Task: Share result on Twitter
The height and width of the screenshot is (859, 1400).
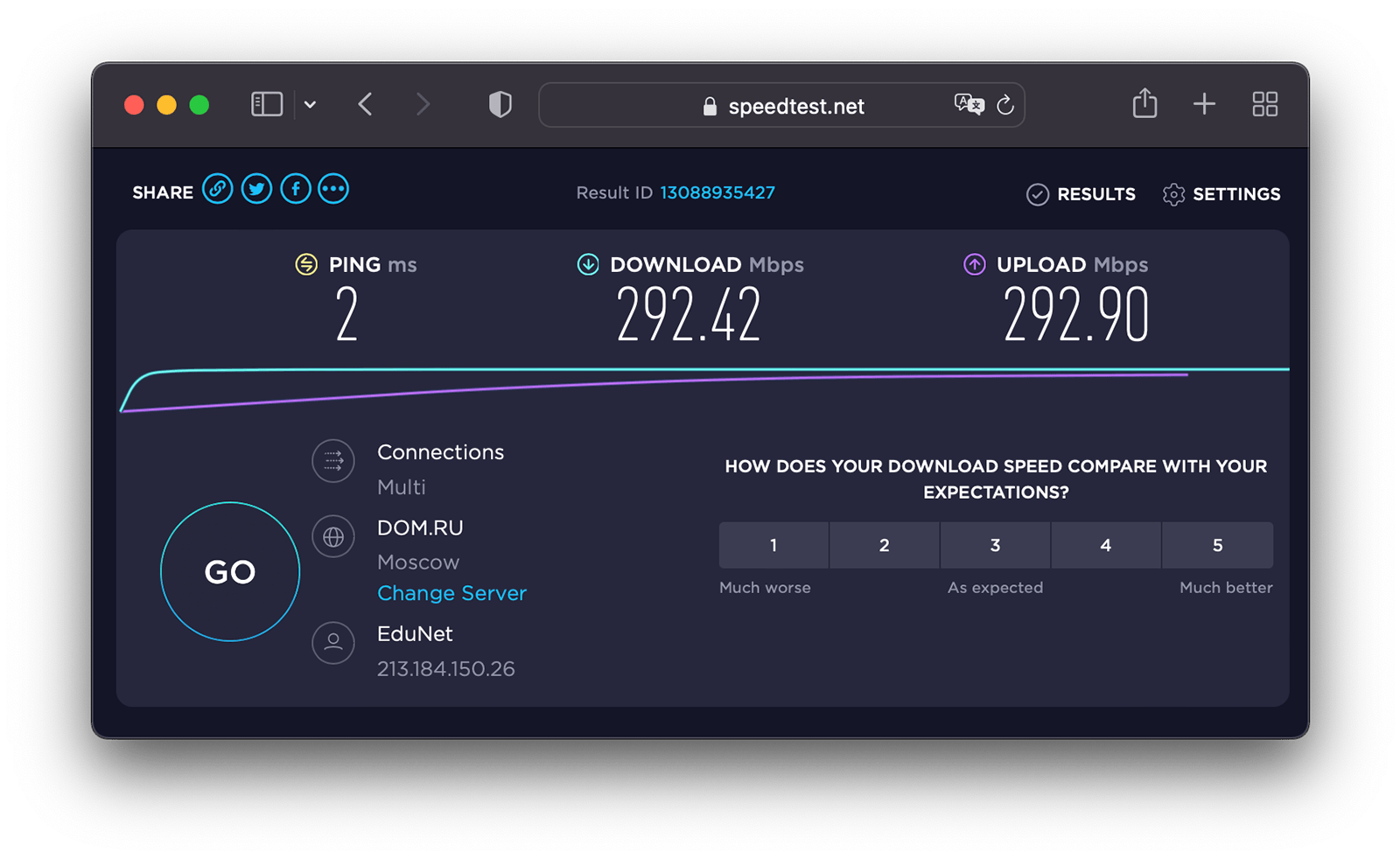Action: 256,189
